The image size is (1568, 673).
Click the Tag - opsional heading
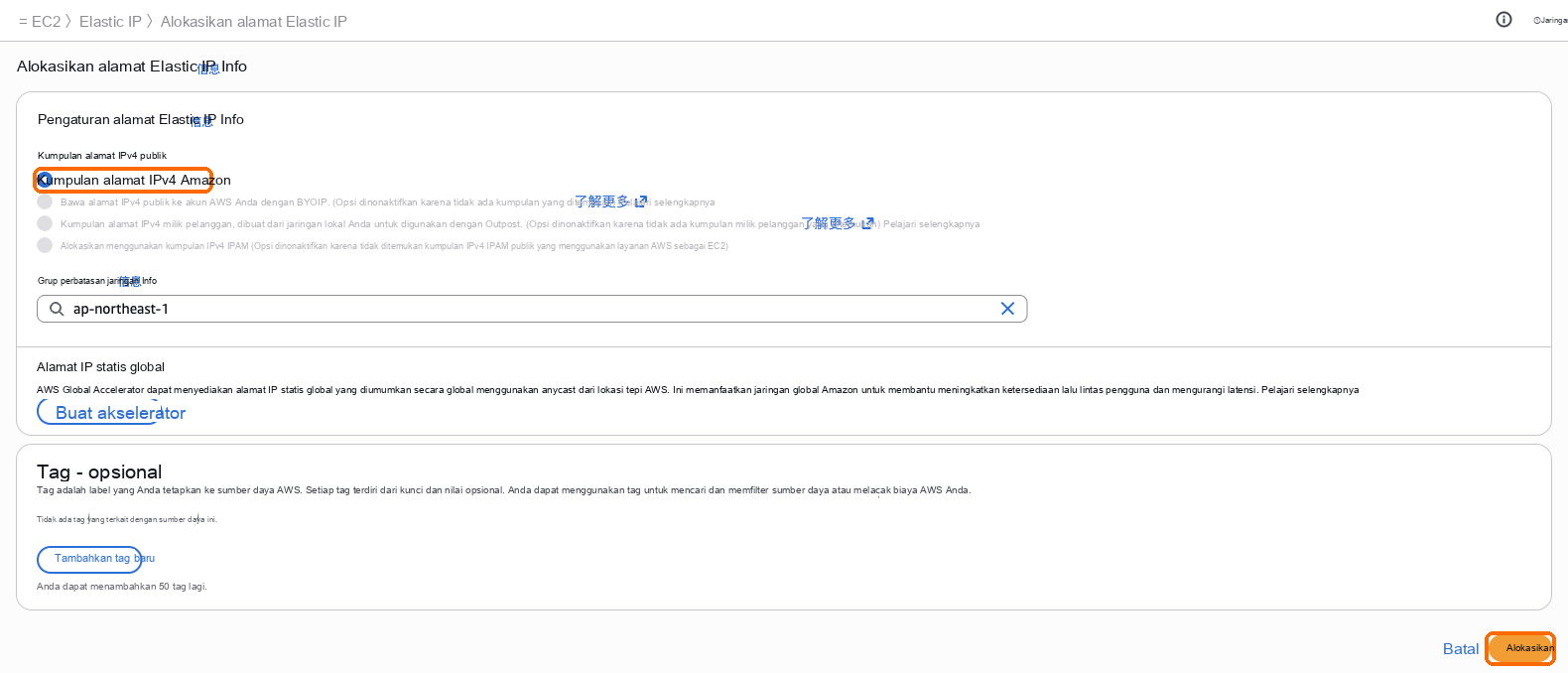coord(99,471)
